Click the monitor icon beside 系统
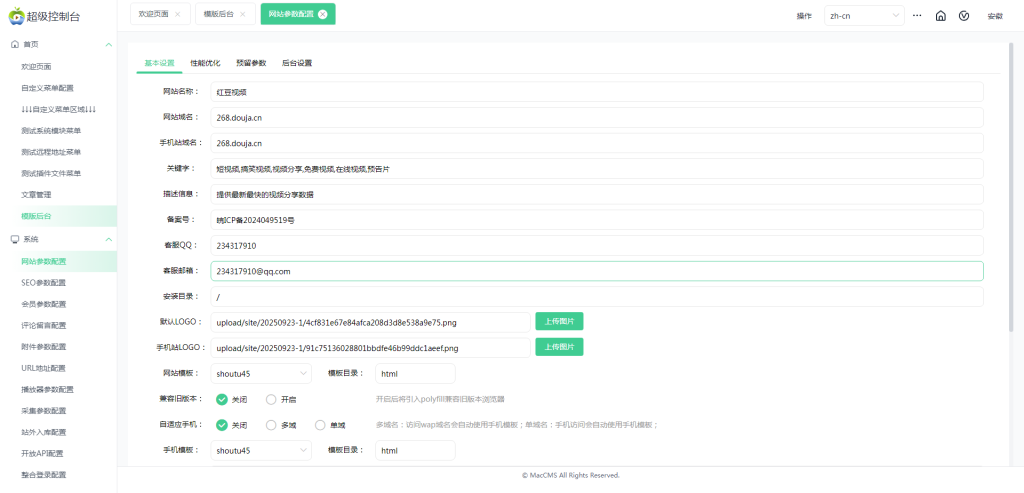The width and height of the screenshot is (1024, 493). (14, 239)
